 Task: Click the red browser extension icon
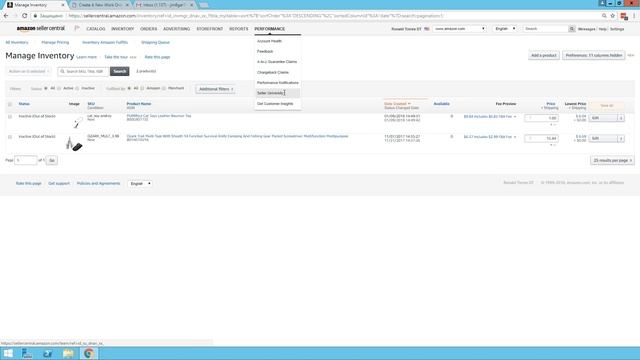point(624,16)
